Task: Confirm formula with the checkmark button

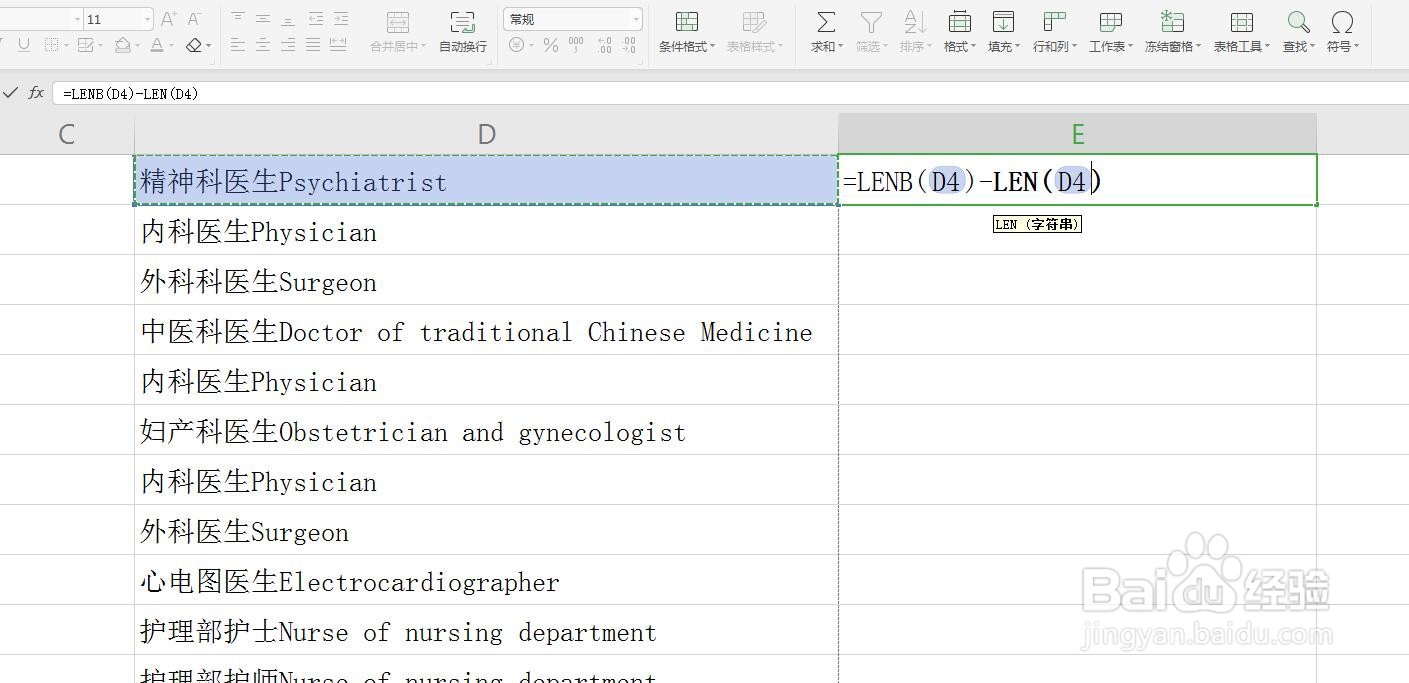Action: point(11,93)
